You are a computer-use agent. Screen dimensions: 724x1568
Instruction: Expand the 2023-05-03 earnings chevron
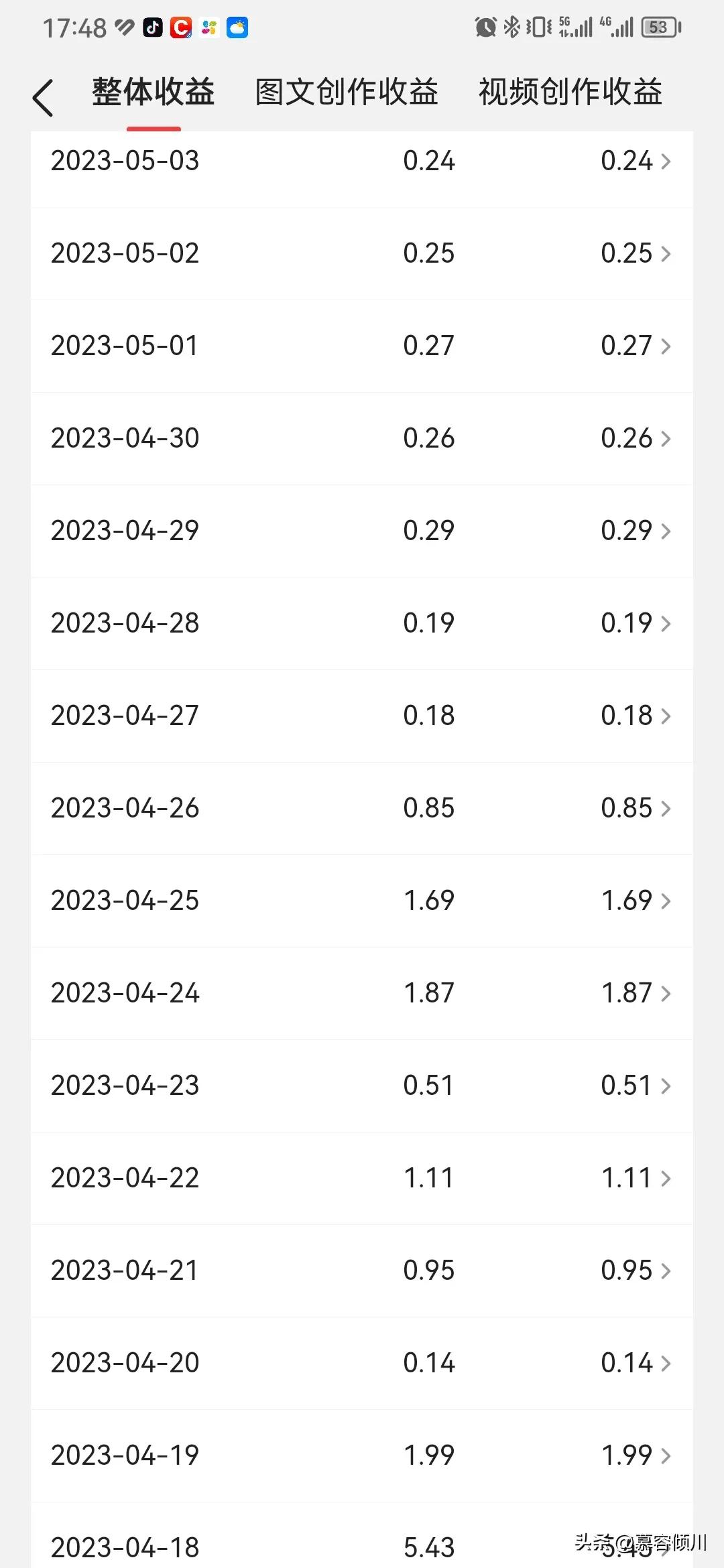tap(666, 161)
